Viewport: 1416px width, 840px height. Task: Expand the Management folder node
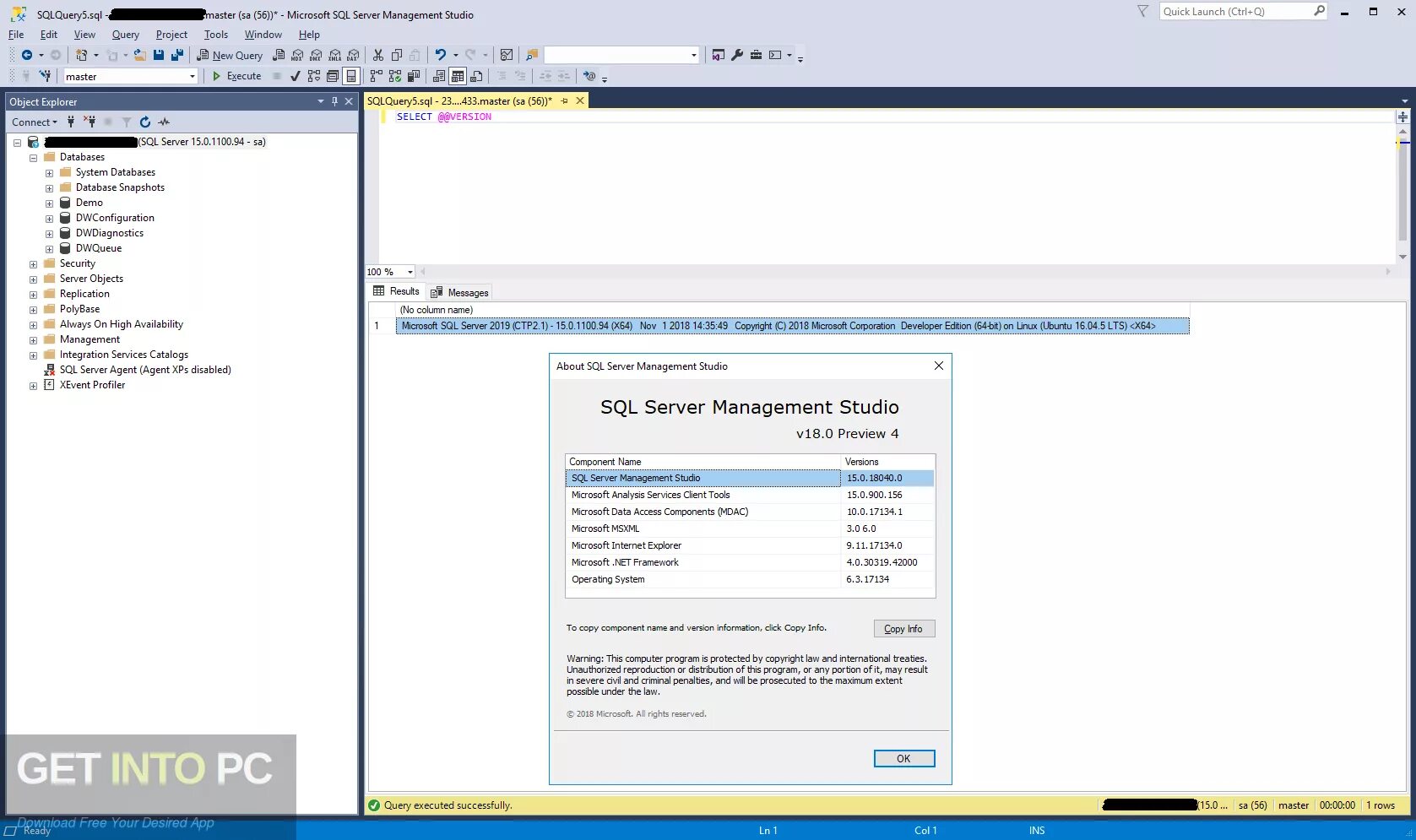34,340
